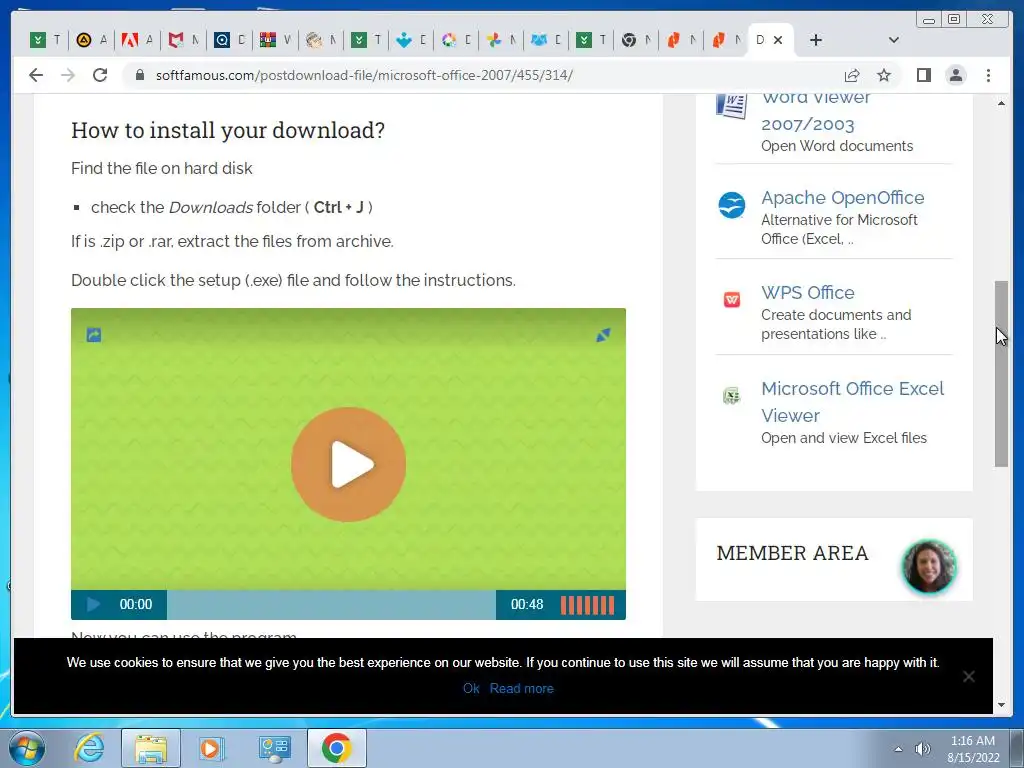Go forward to the next page
Image resolution: width=1024 pixels, height=768 pixels.
click(68, 75)
